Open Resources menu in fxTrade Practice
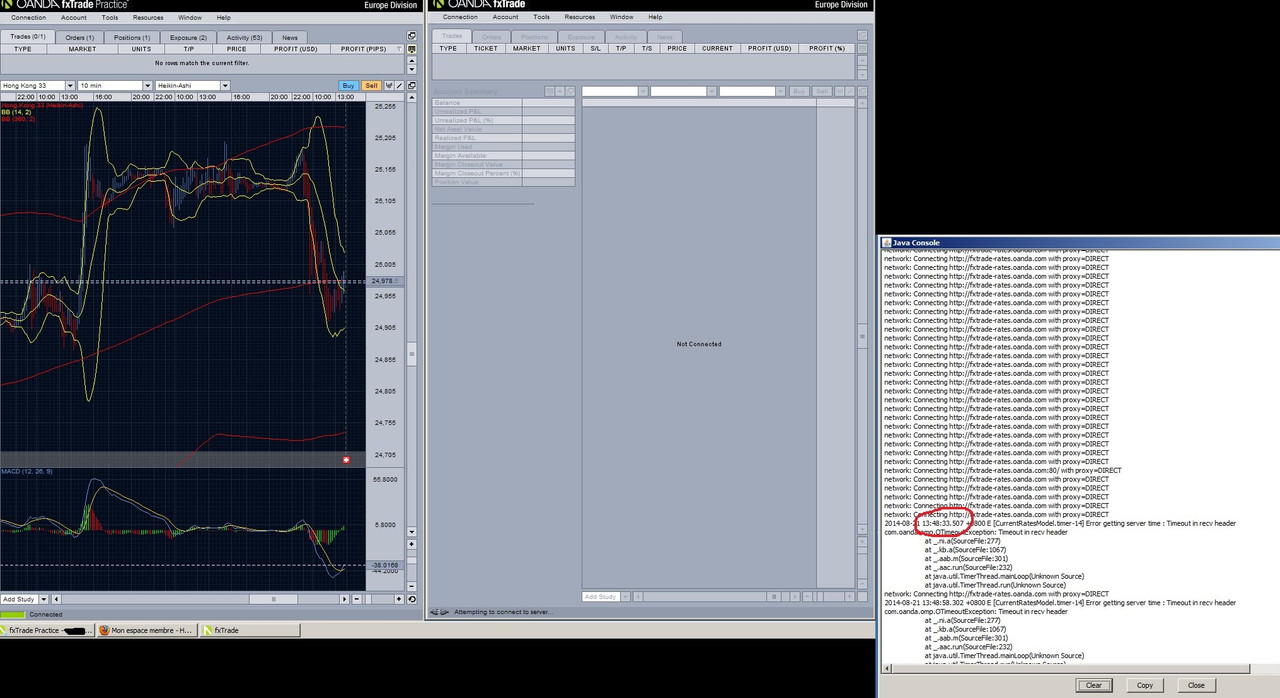This screenshot has width=1280, height=698. click(x=148, y=17)
